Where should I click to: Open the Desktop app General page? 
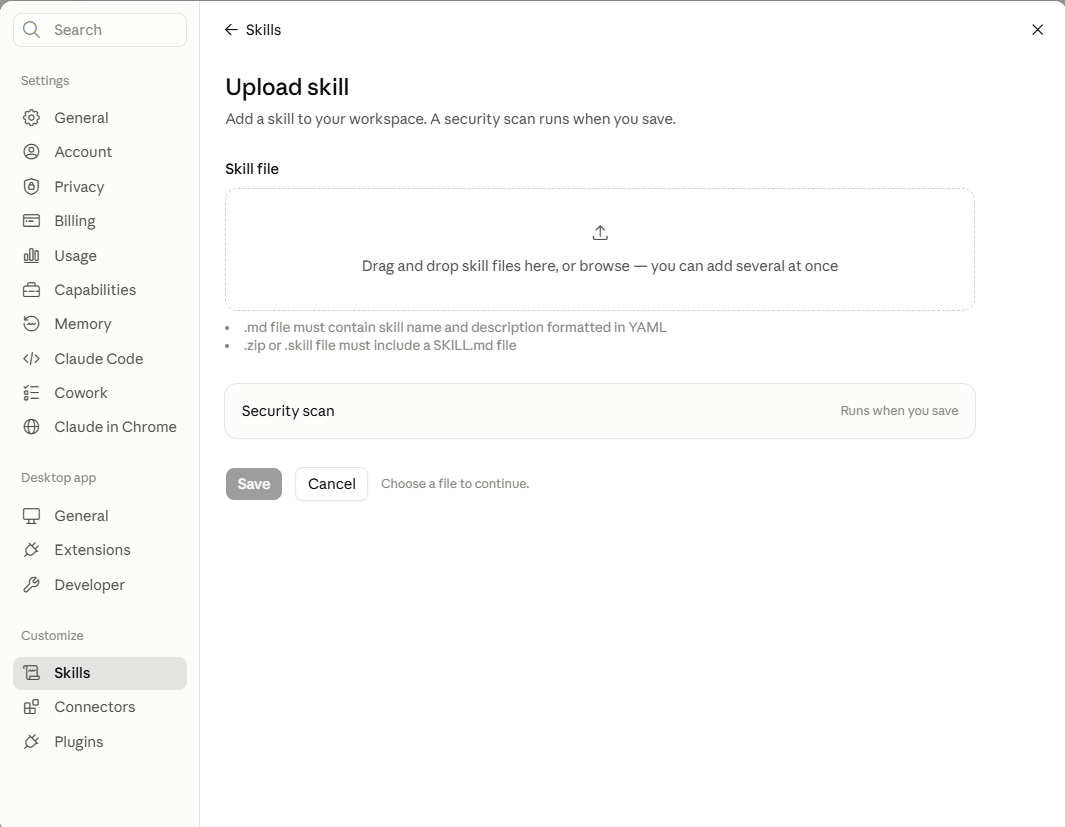(x=100, y=516)
